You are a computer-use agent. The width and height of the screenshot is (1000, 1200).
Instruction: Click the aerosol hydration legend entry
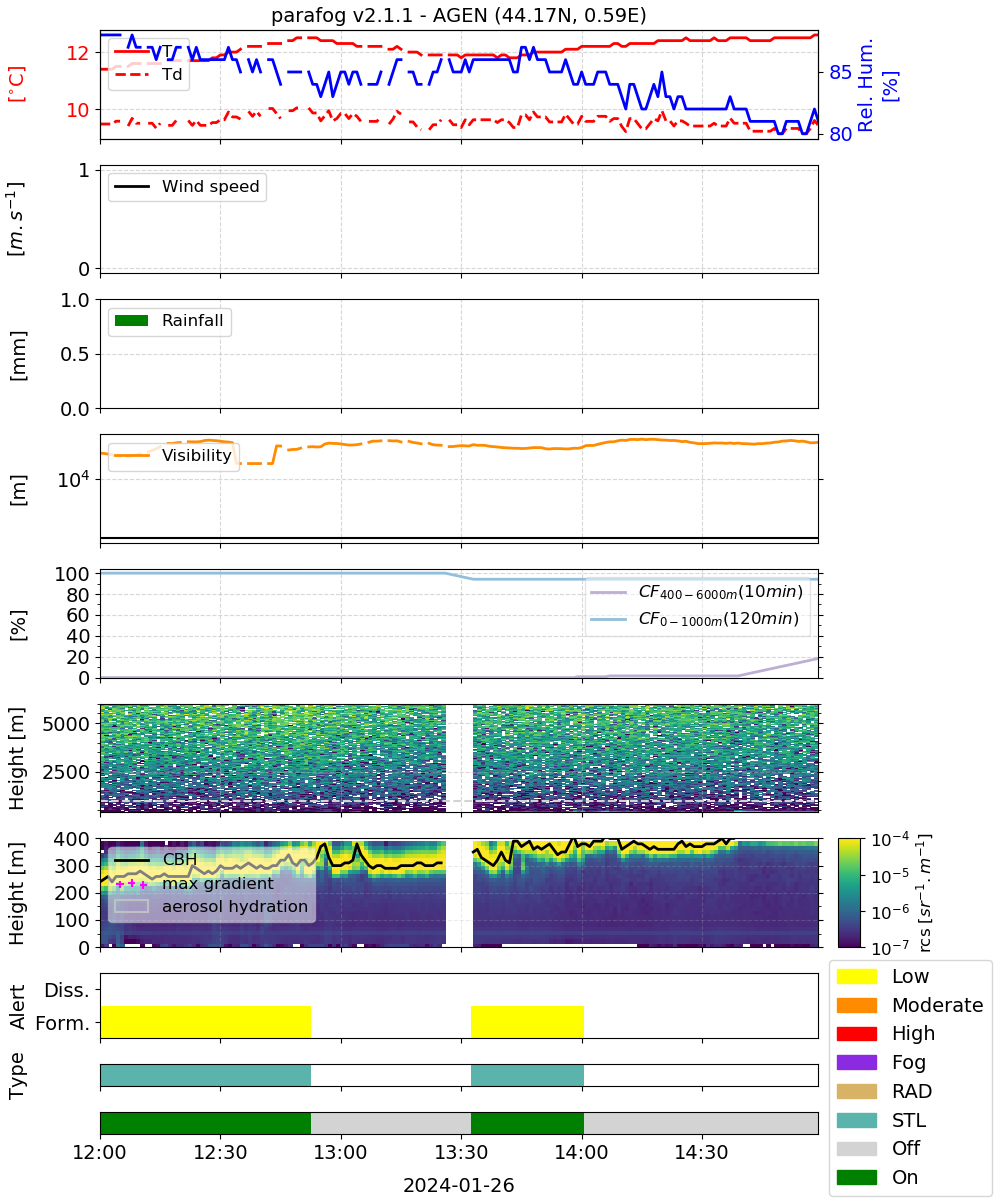(x=212, y=906)
